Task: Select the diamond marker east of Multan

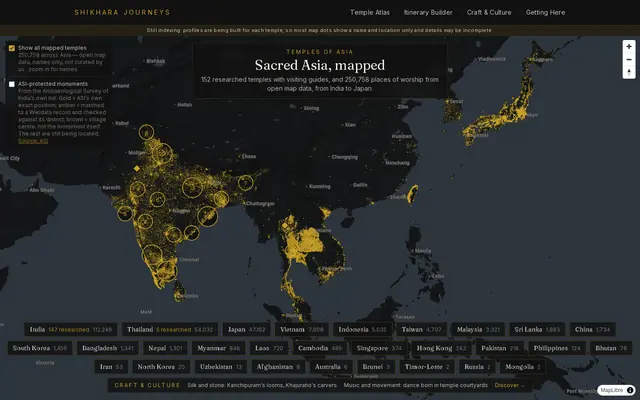Action: [x=137, y=168]
